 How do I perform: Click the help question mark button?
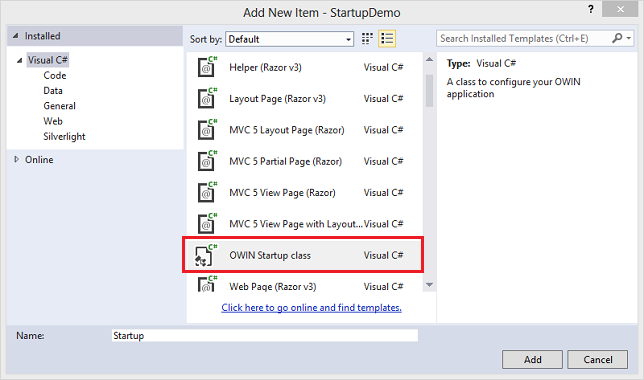[591, 9]
